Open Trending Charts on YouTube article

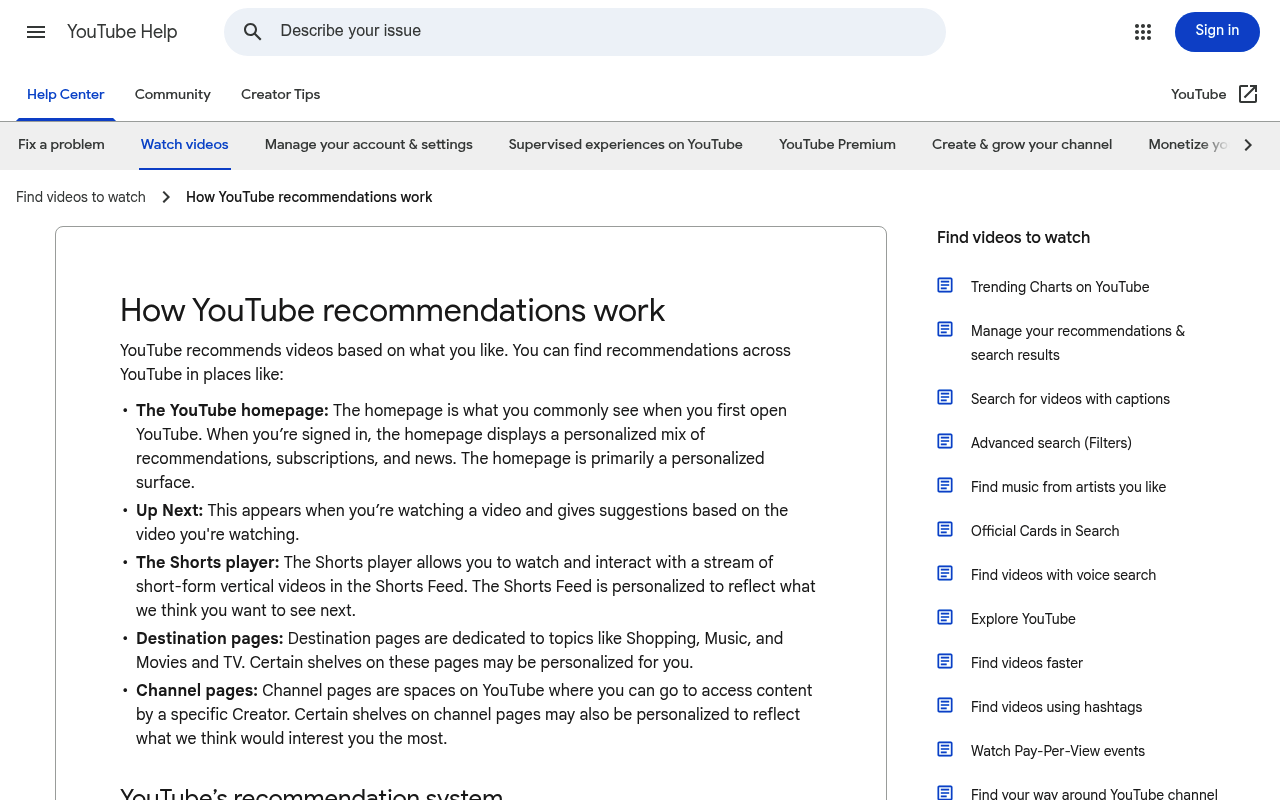(1060, 287)
